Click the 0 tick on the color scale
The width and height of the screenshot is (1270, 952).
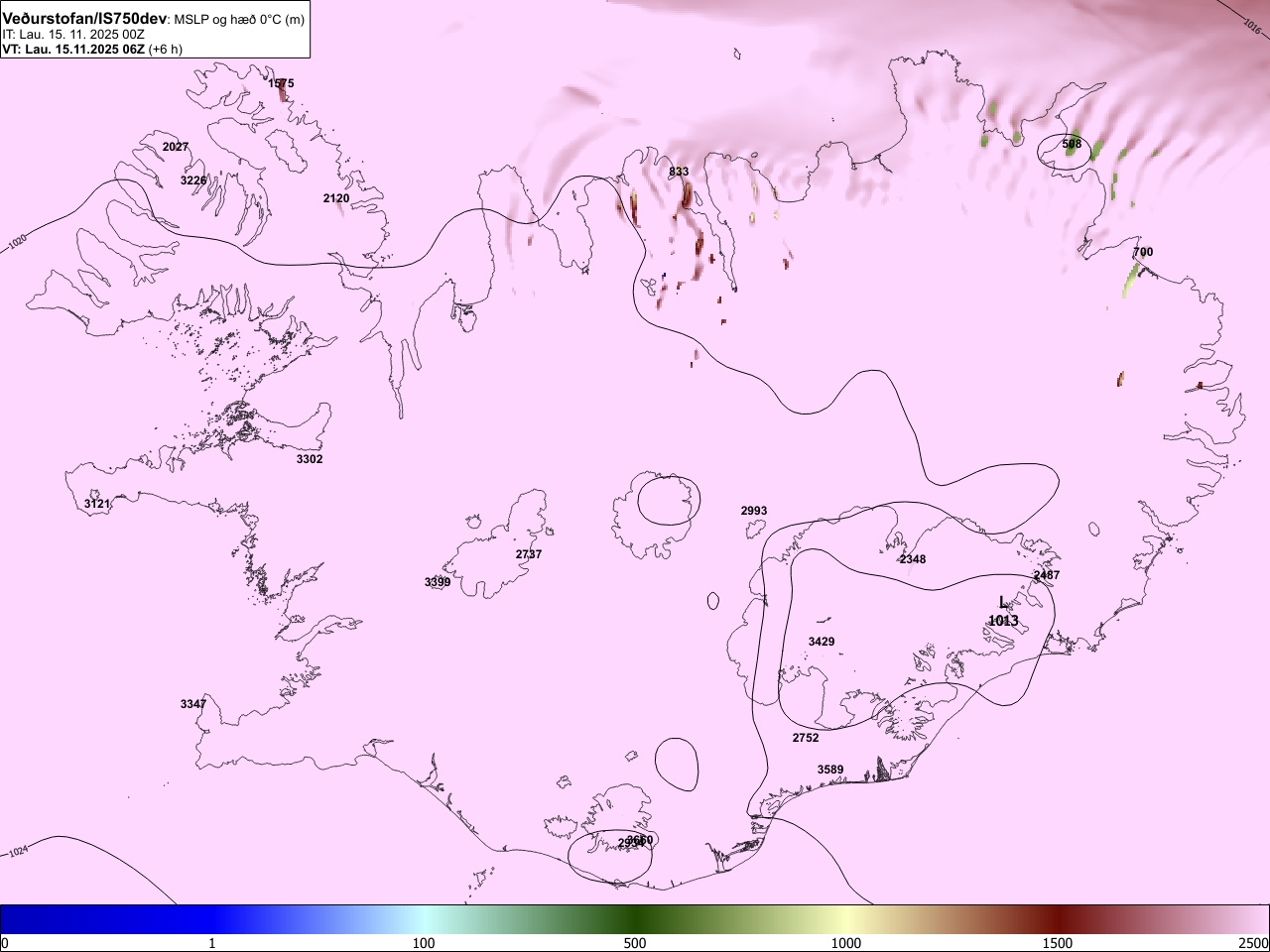click(x=5, y=942)
